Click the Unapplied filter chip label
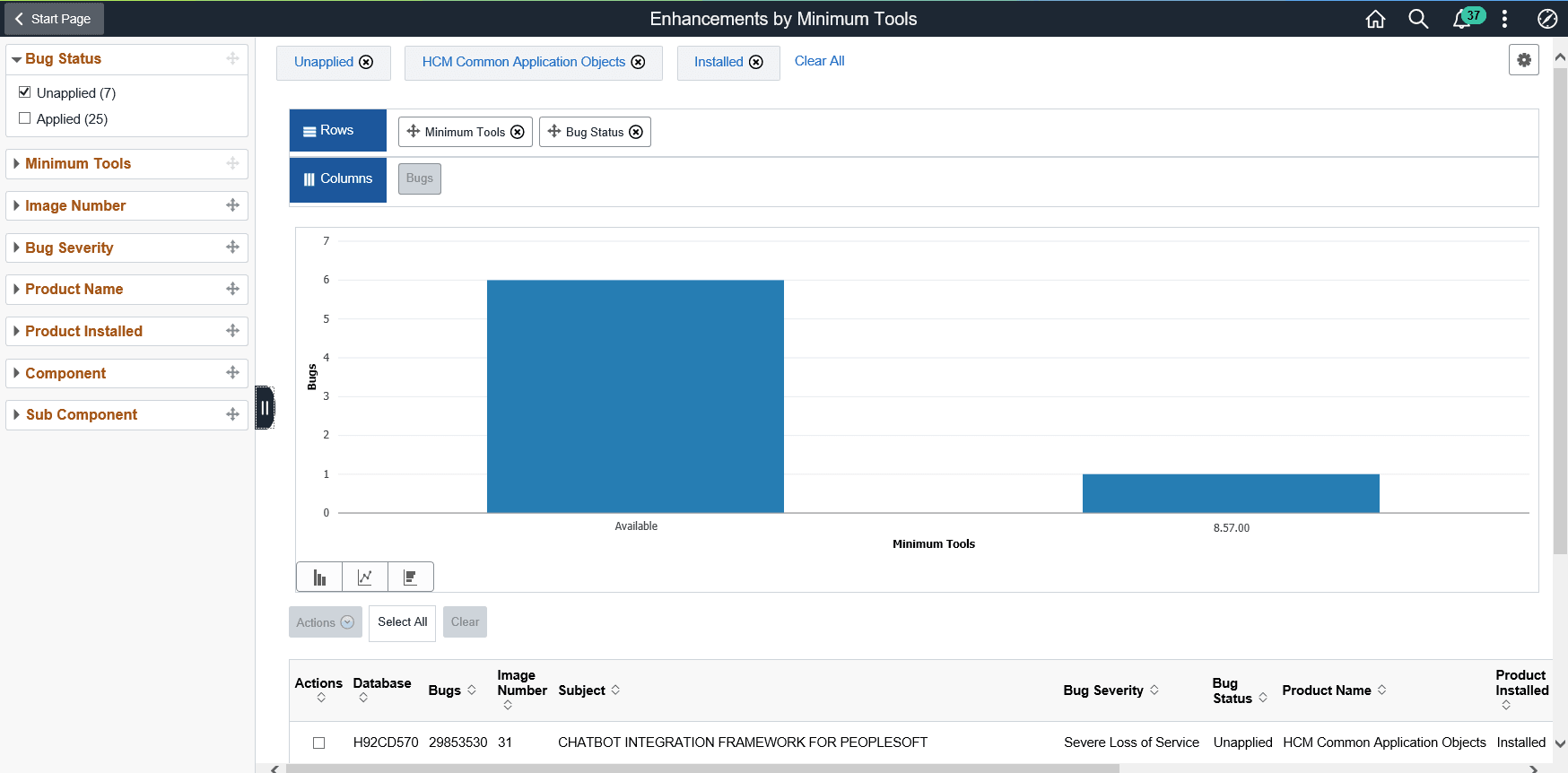 [x=324, y=62]
